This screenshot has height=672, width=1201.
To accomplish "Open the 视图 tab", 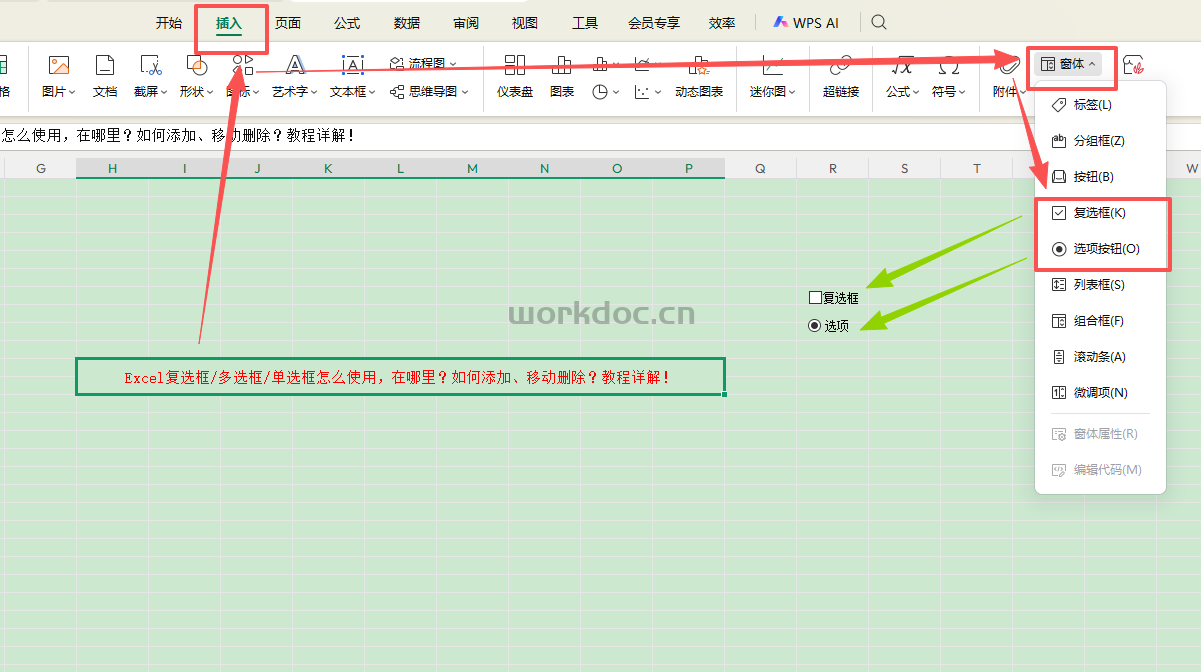I will 525,23.
